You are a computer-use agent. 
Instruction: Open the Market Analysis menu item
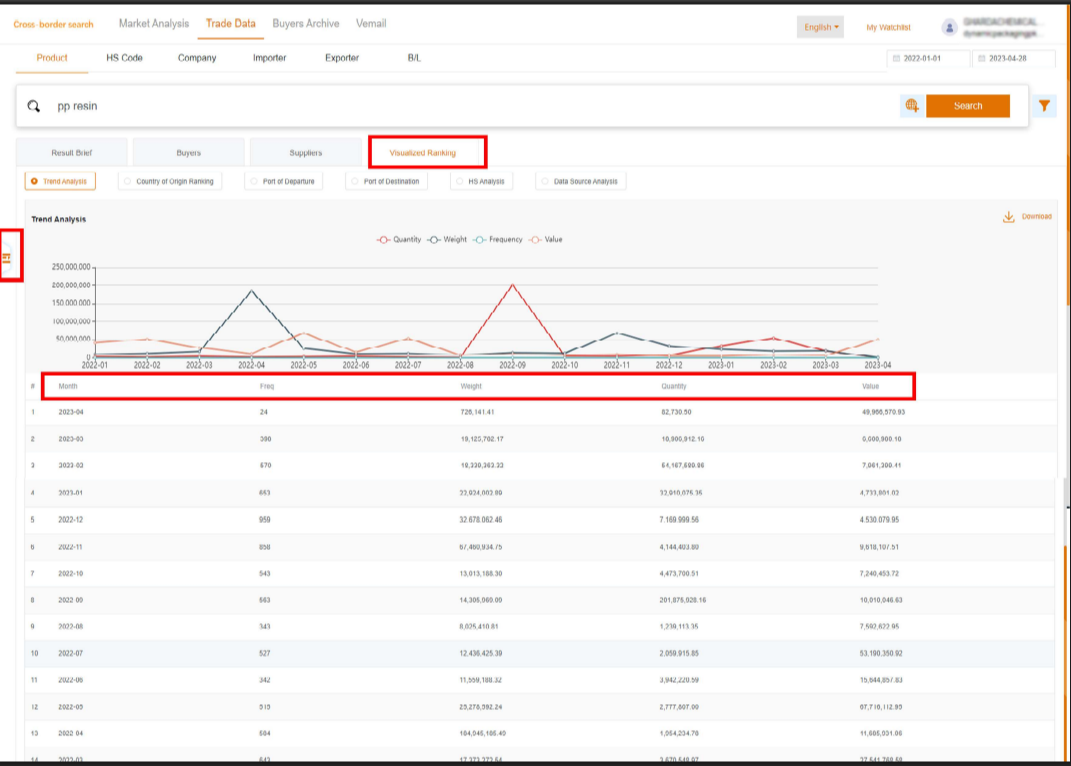(153, 23)
